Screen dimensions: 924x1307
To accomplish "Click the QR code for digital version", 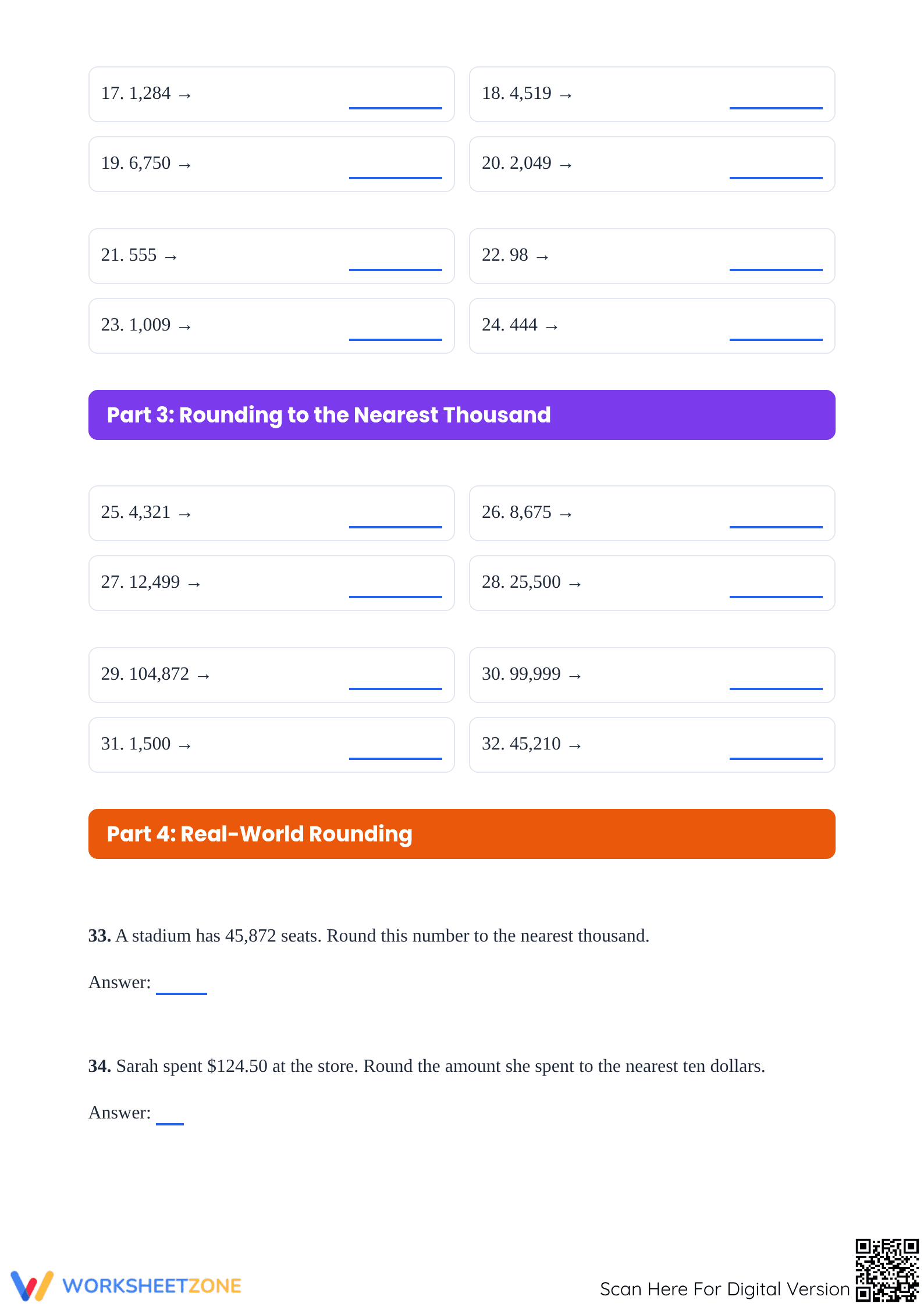I will [x=886, y=1269].
